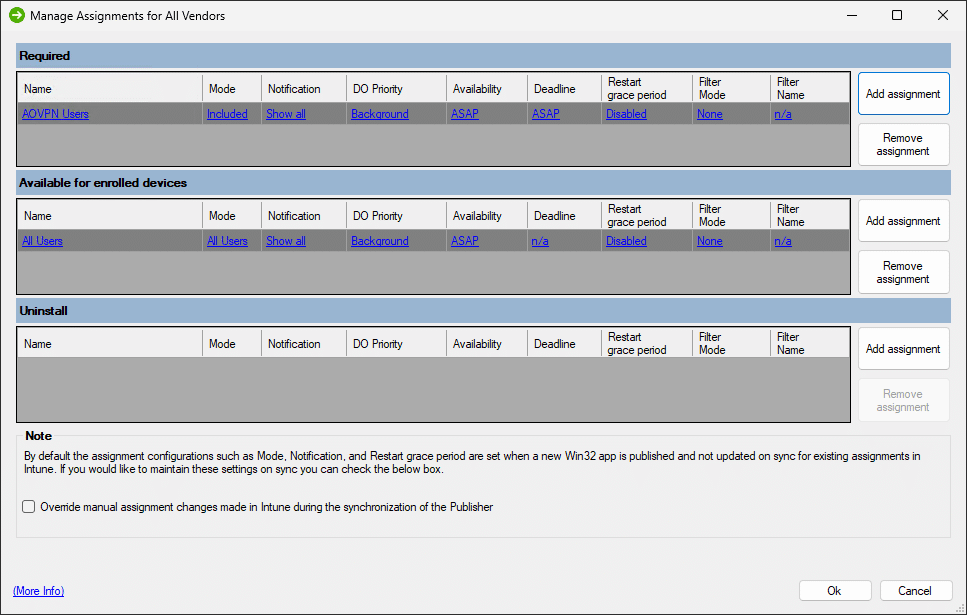Remove assignment from Available for enrolled devices
The width and height of the screenshot is (967, 615).
[x=903, y=272]
